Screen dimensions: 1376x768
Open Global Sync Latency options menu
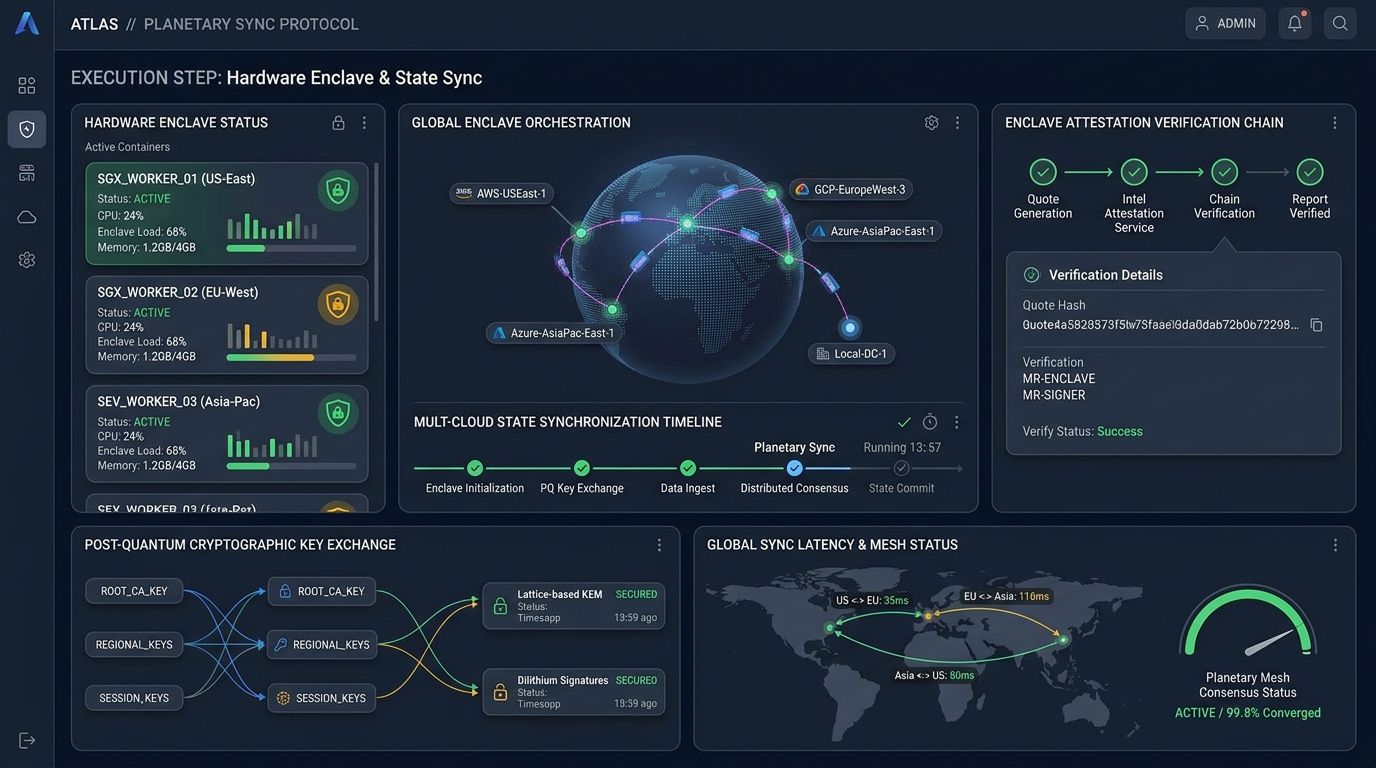(1334, 545)
